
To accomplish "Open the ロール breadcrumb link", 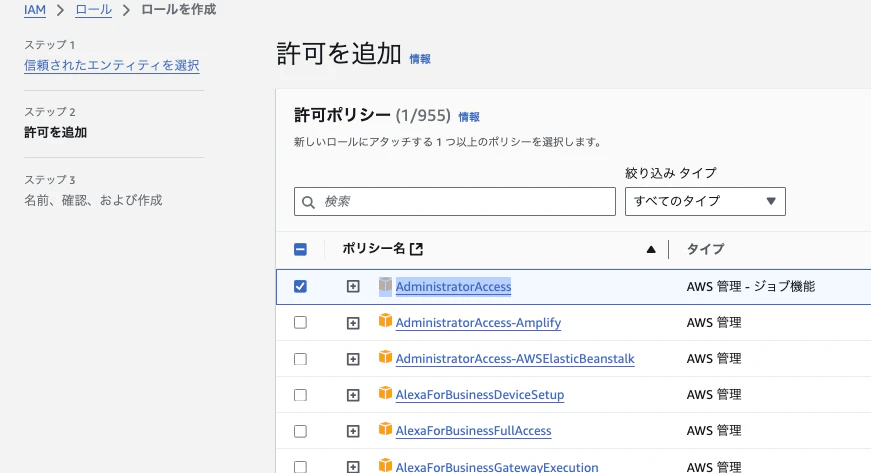I will click(x=93, y=10).
